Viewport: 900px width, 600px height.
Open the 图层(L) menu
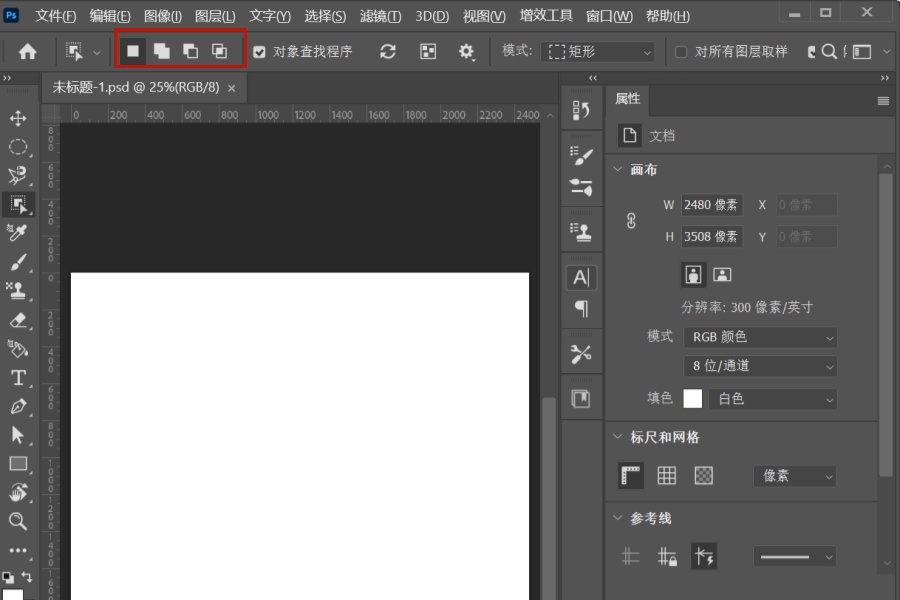[x=215, y=16]
